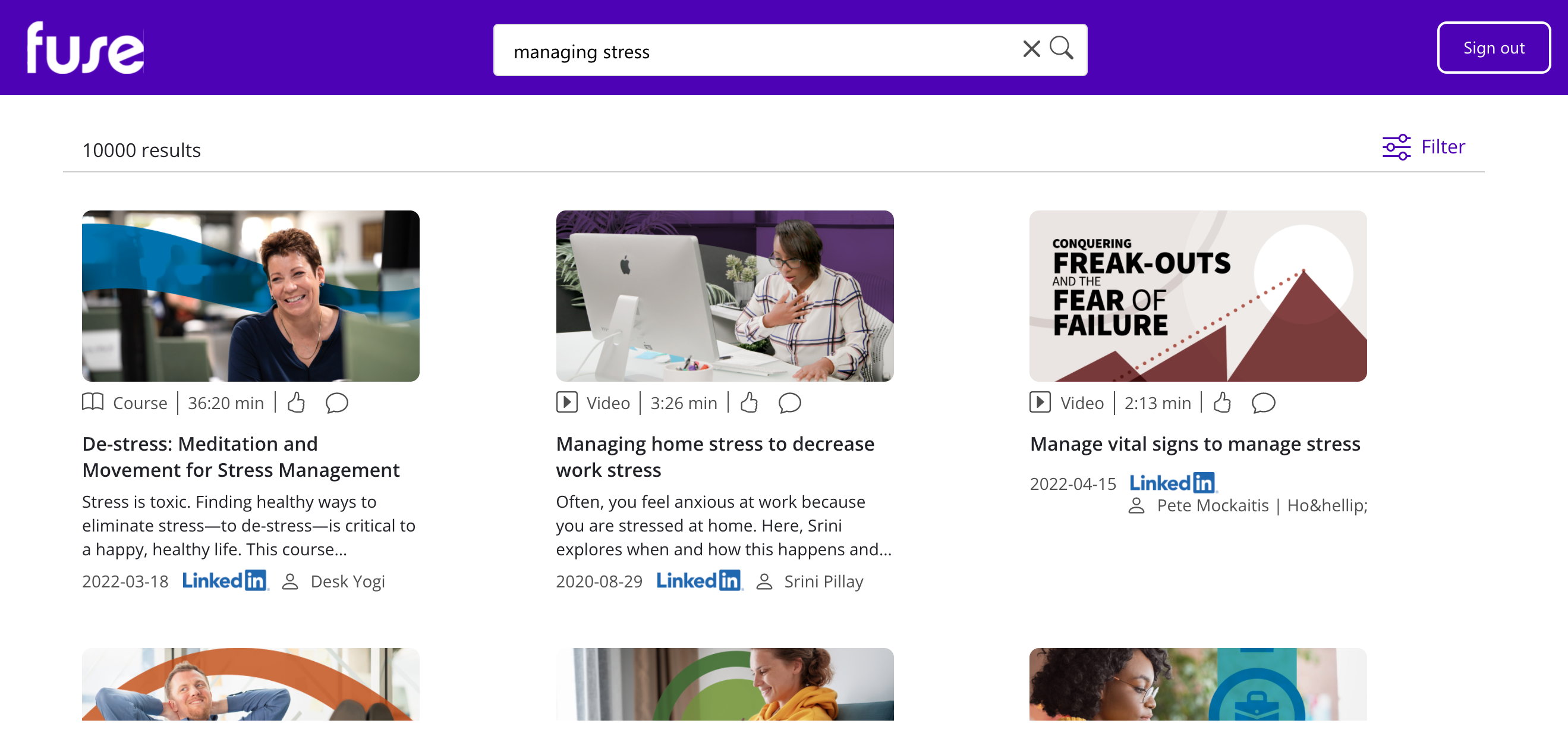Open the De-stress Meditation and Movement course title

[x=241, y=457]
